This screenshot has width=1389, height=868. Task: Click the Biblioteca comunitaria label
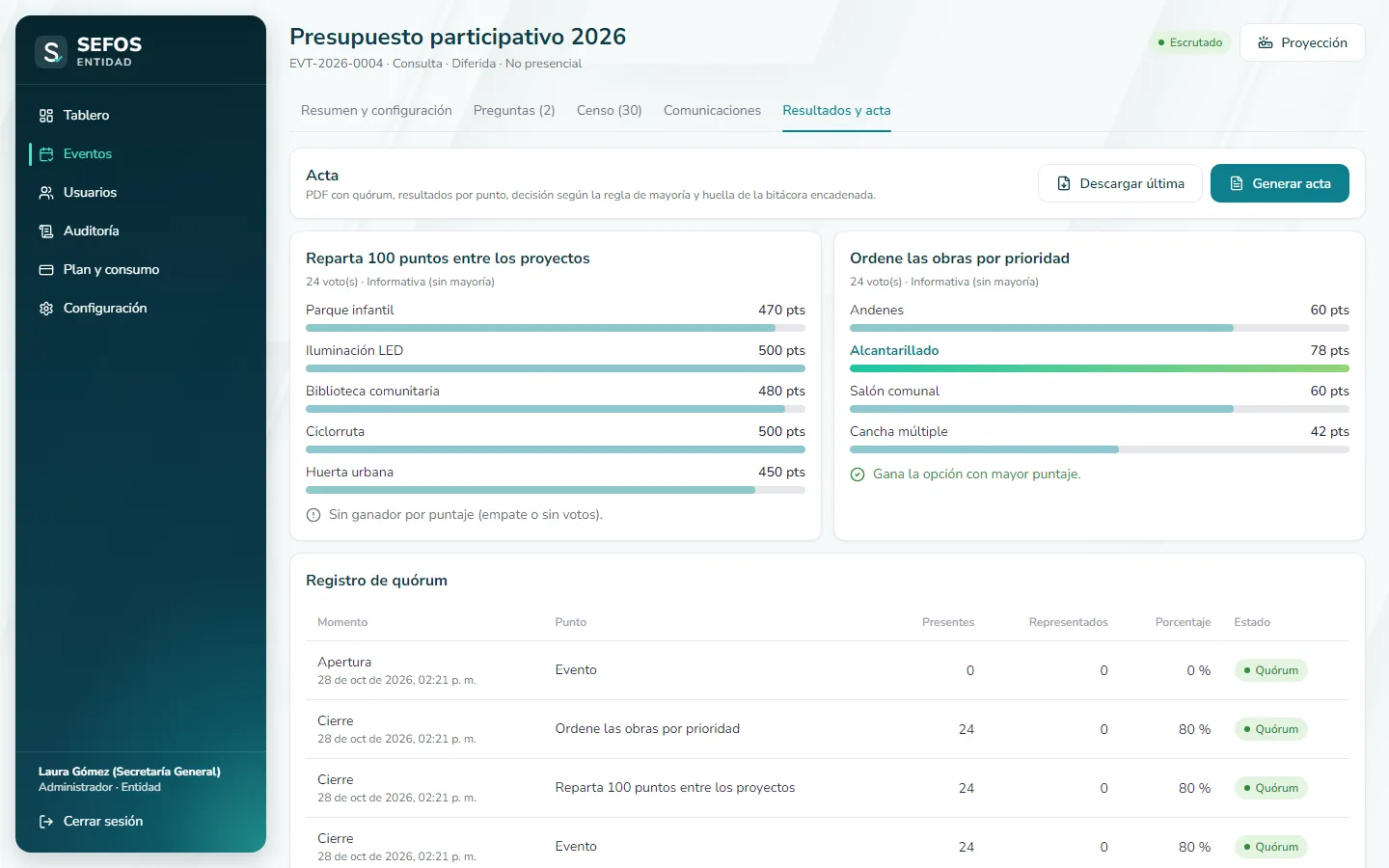tap(372, 392)
